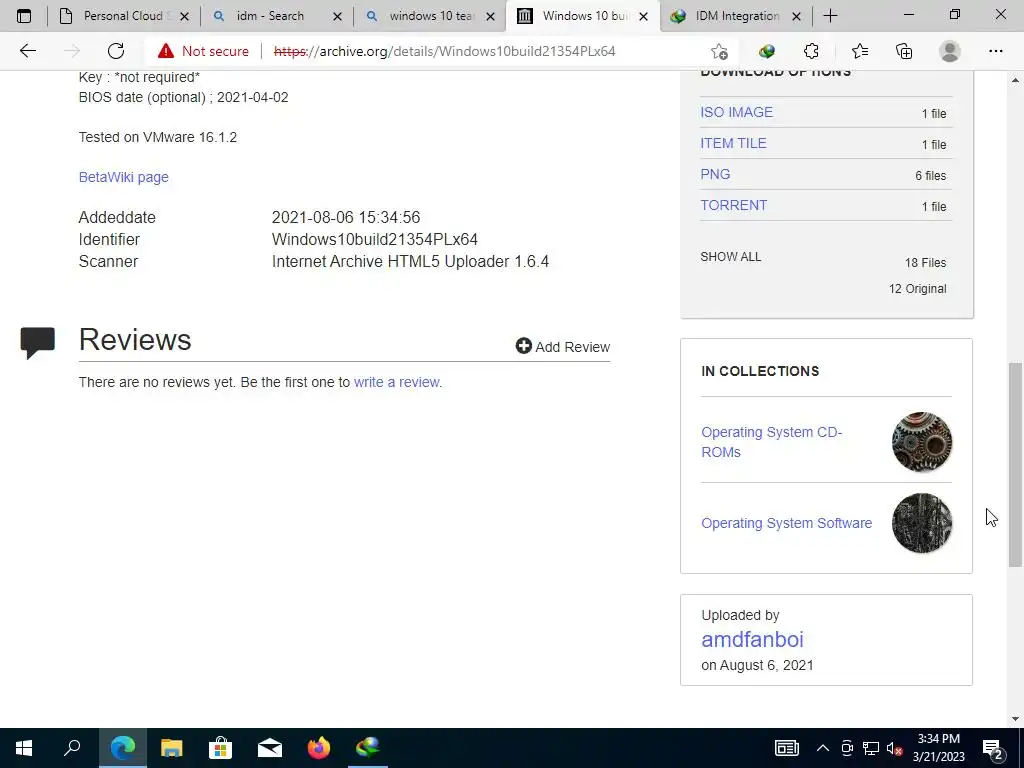Click Microsoft Edge taskbar icon
The height and width of the screenshot is (768, 1024).
(x=122, y=748)
